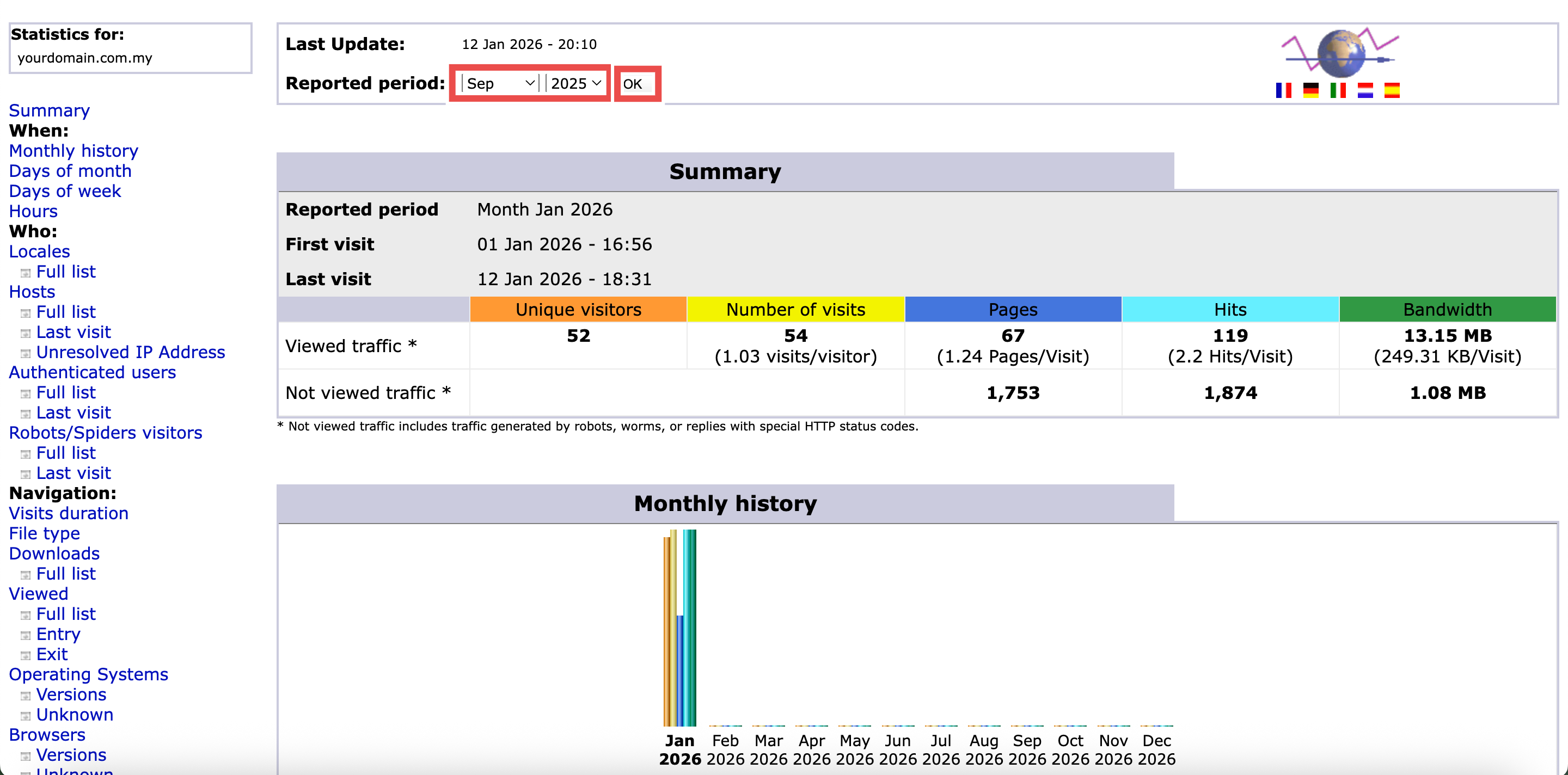
Task: Open Authenticated users section
Action: click(92, 372)
